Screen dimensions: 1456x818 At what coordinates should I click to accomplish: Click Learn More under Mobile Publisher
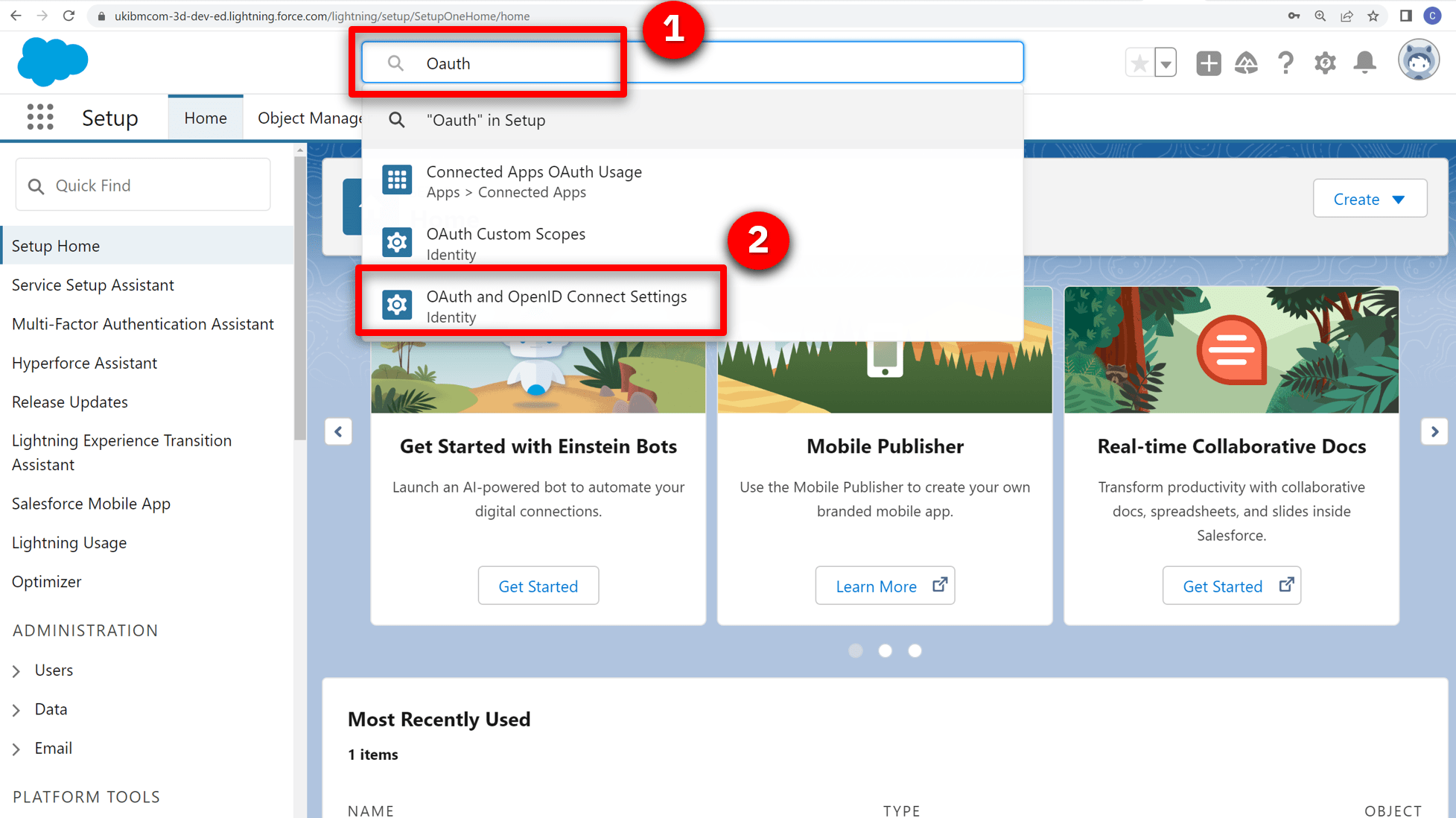(x=884, y=586)
